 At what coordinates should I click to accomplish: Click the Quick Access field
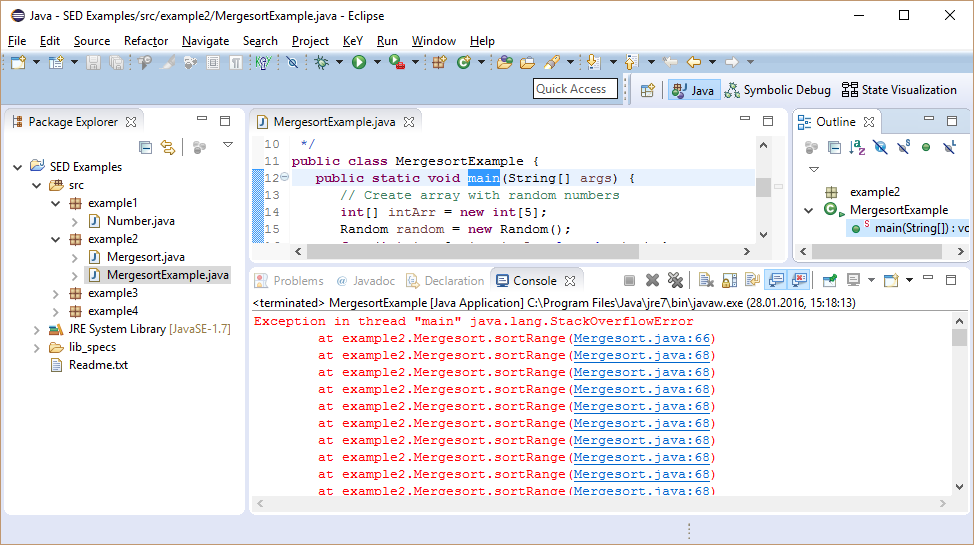(x=575, y=89)
